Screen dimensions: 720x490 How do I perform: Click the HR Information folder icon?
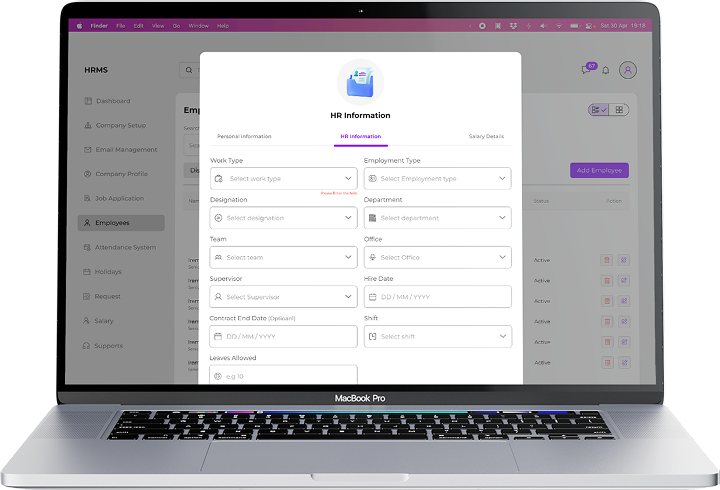pos(360,84)
